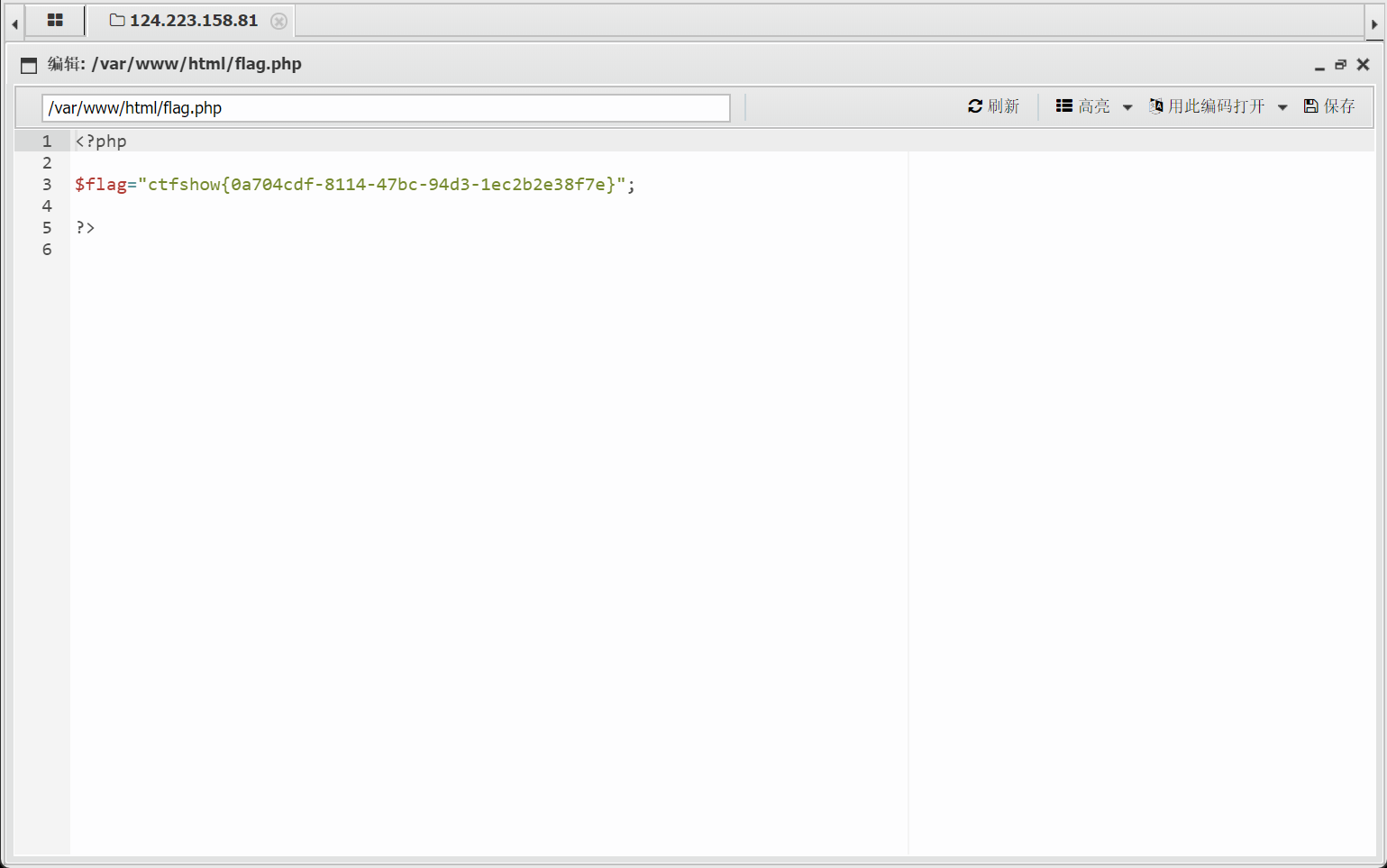Click the 刷新 refresh icon
This screenshot has height=868, width=1387.
click(x=975, y=106)
